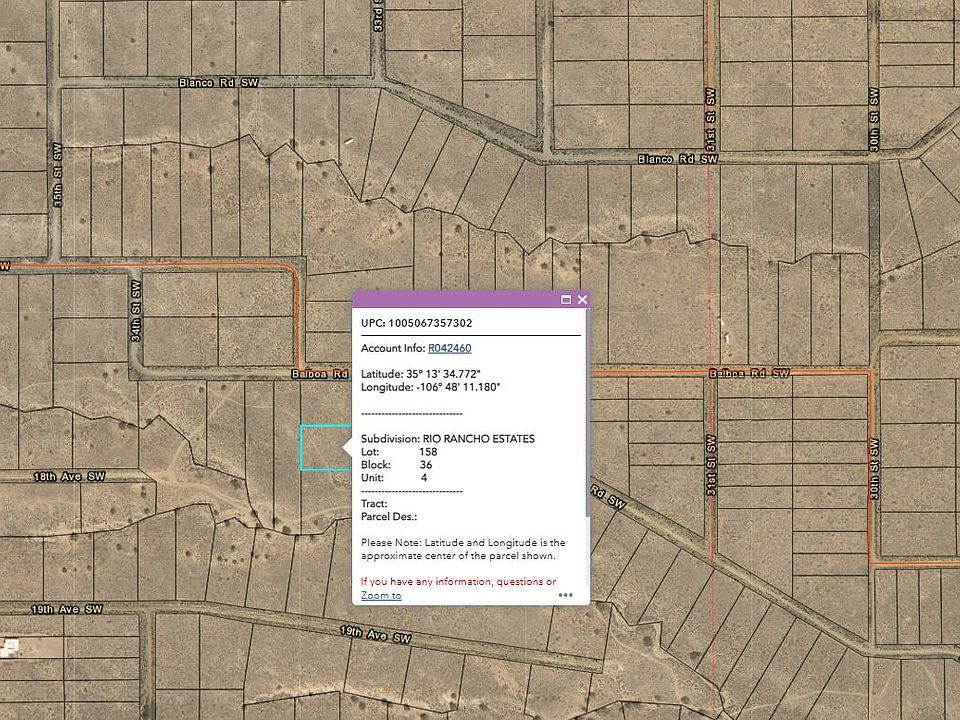Screen dimensions: 960x720
Task: Click the 33rd St label at the top edge
Action: click(378, 15)
